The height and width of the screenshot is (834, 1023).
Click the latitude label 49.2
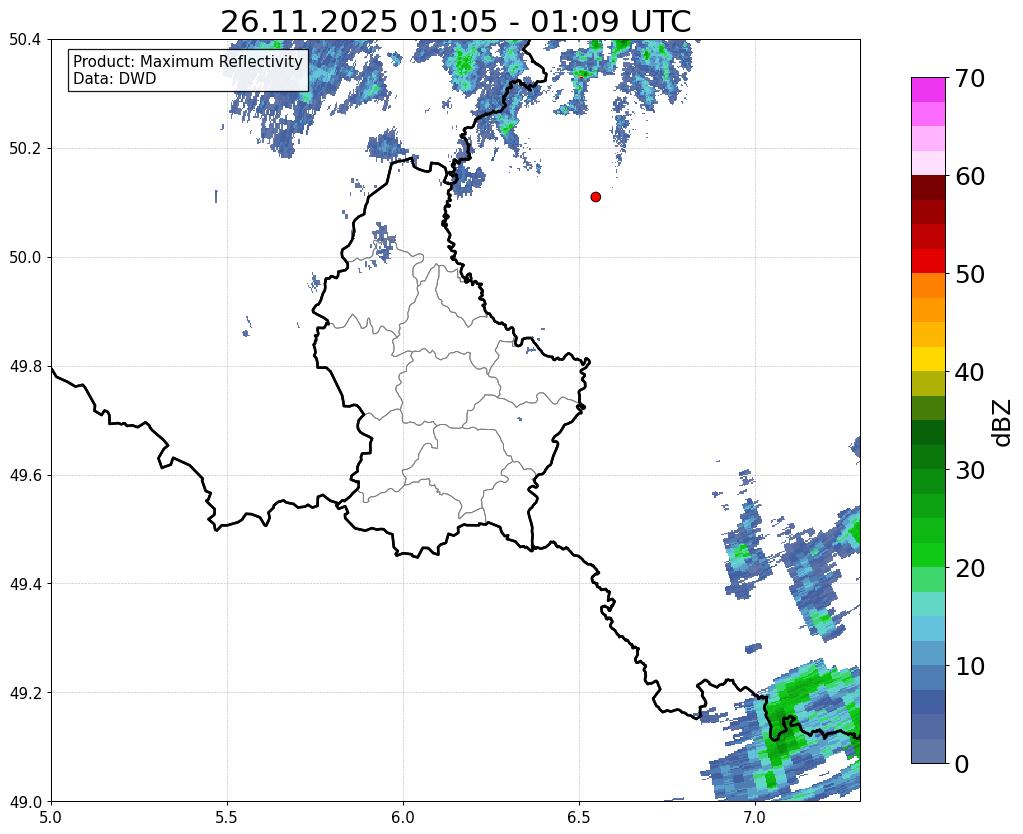tap(25, 693)
